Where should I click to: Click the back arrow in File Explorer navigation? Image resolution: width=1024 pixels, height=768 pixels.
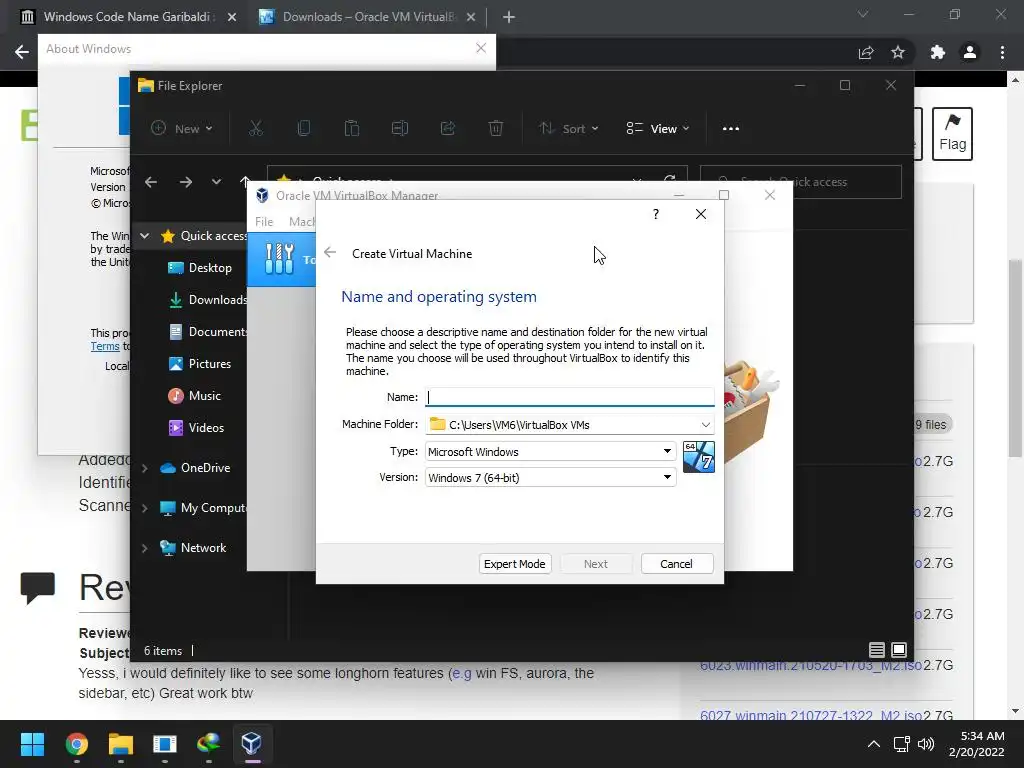[151, 182]
